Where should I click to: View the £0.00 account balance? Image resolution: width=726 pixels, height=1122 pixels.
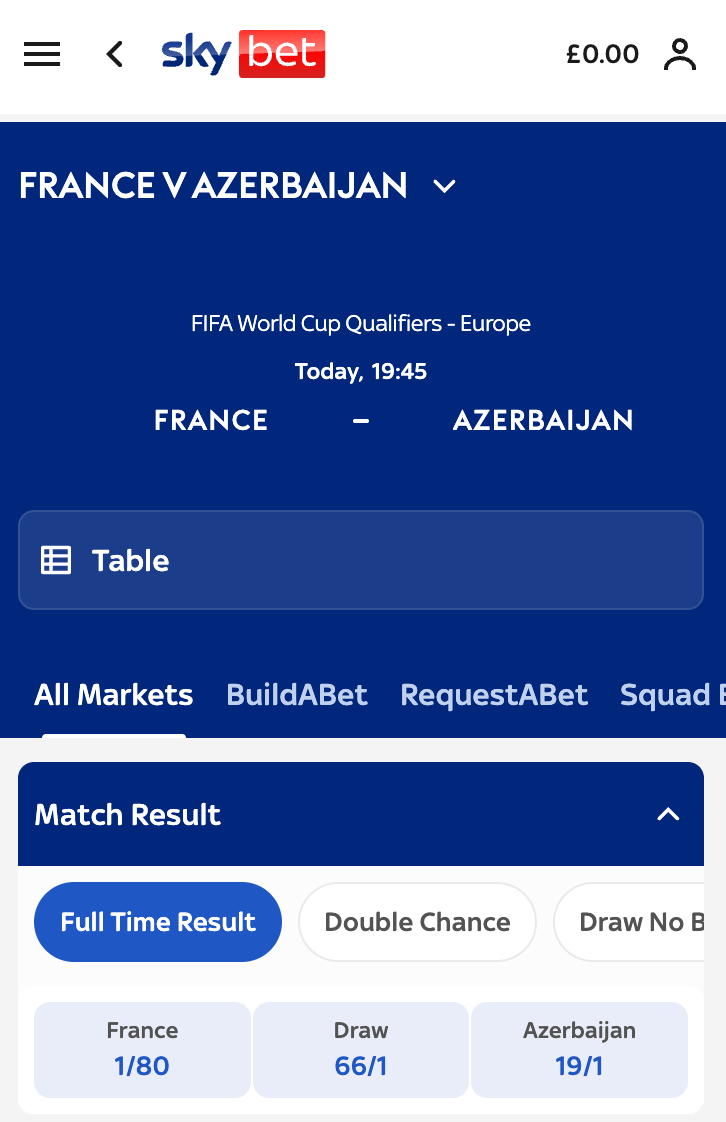[602, 55]
